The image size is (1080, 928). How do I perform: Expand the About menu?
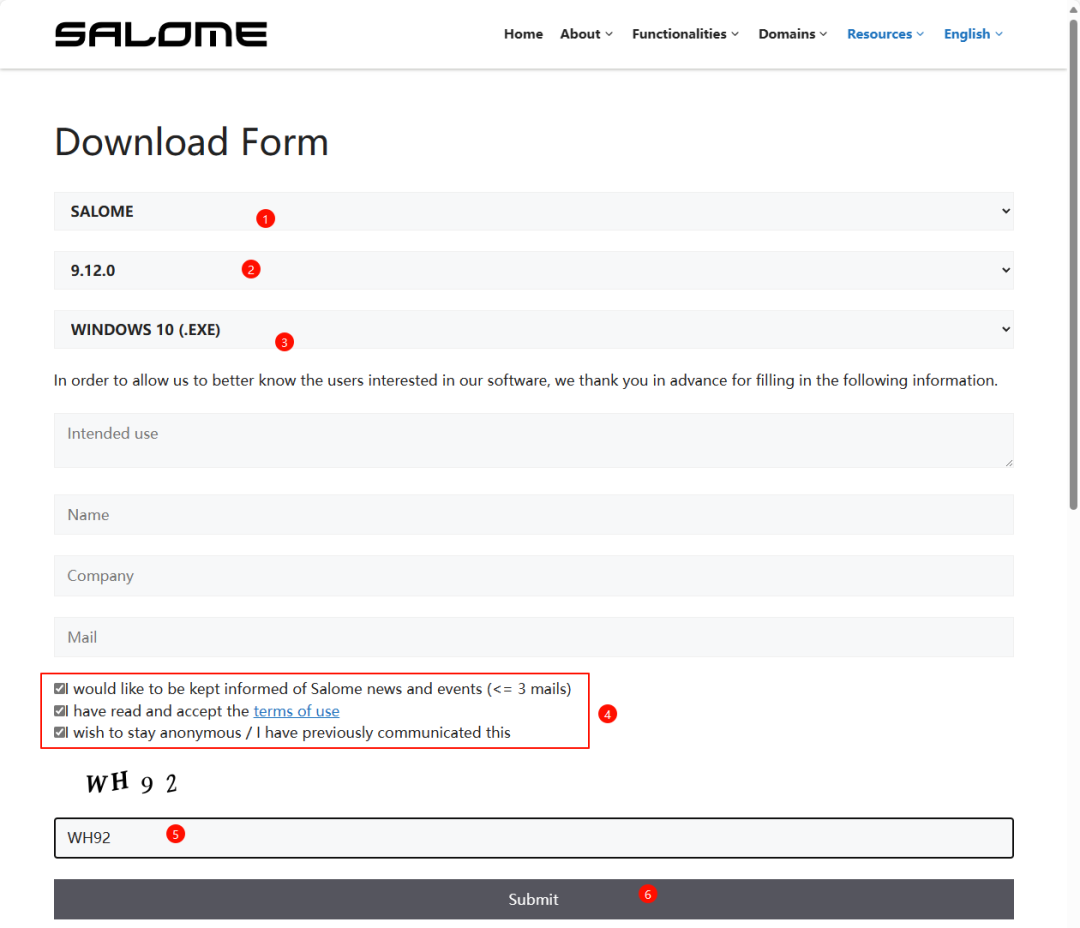tap(586, 34)
